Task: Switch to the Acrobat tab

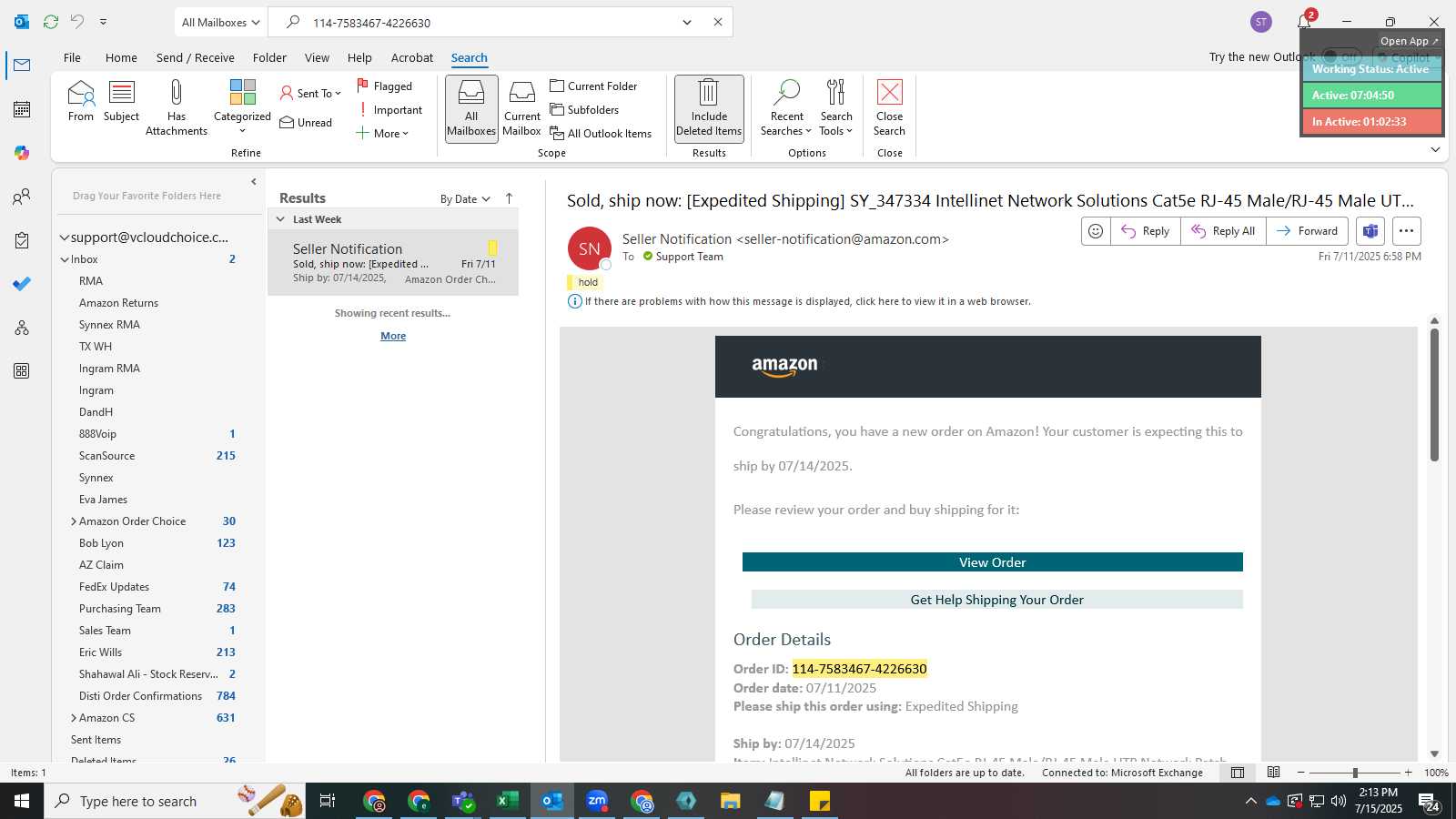Action: [x=412, y=57]
